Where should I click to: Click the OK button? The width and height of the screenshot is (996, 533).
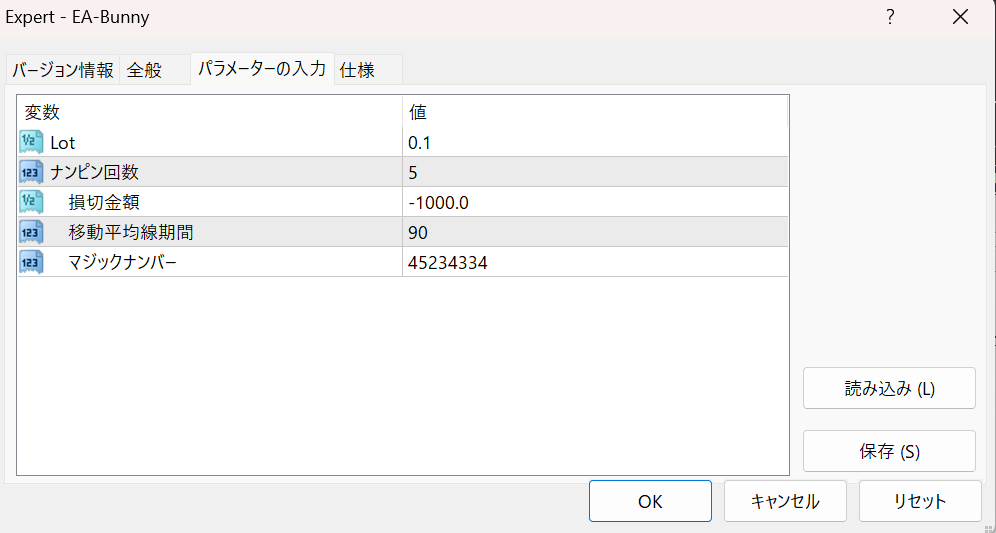pyautogui.click(x=650, y=501)
